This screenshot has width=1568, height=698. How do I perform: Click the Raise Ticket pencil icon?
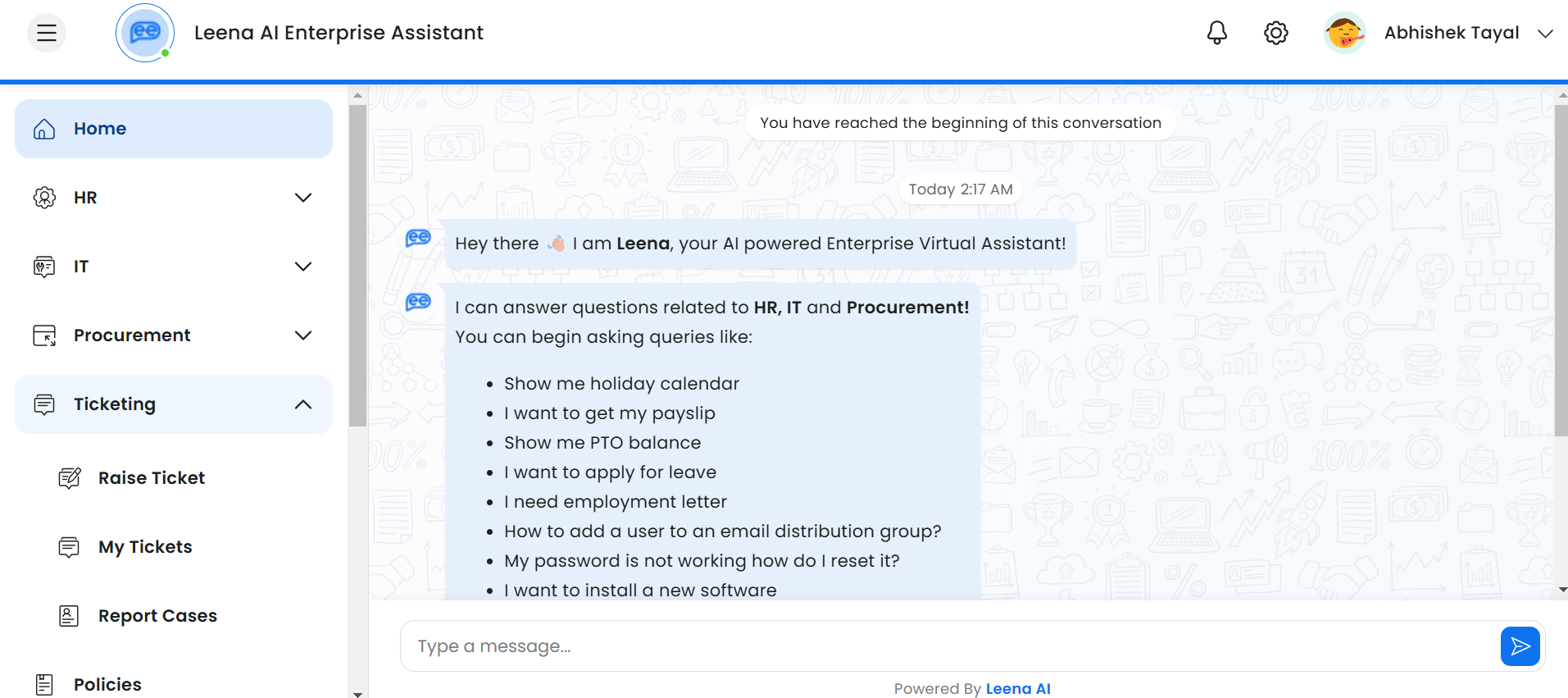[70, 478]
